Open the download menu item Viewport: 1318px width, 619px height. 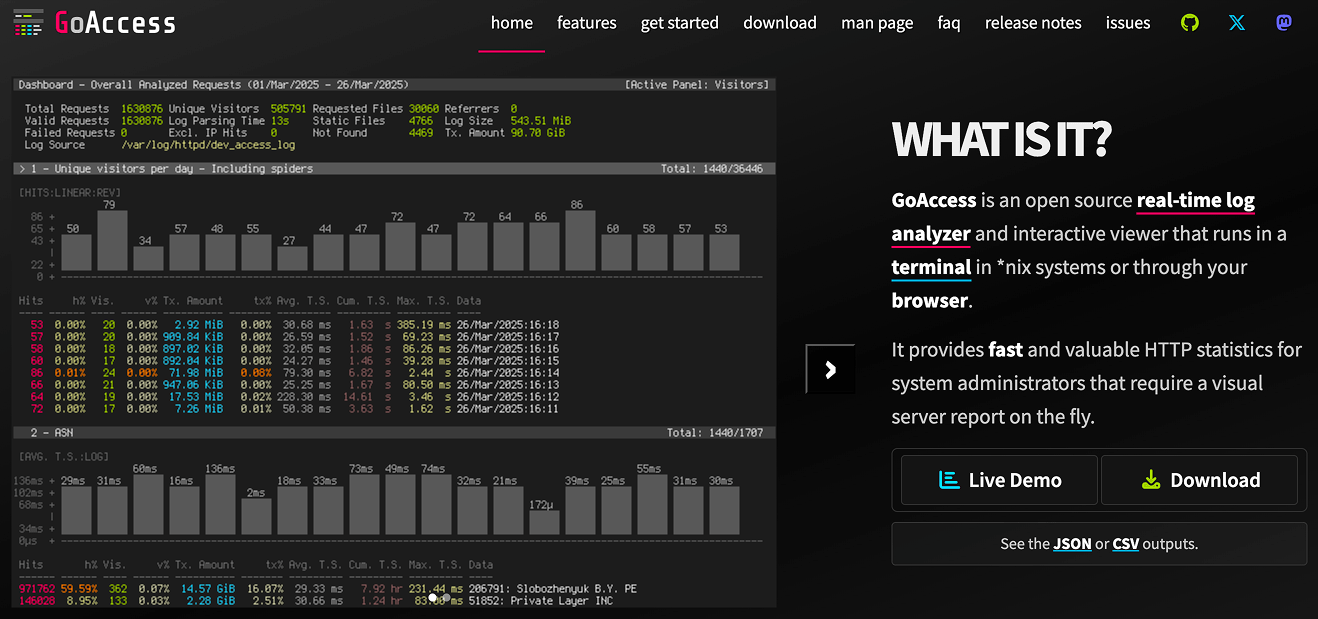pyautogui.click(x=780, y=22)
